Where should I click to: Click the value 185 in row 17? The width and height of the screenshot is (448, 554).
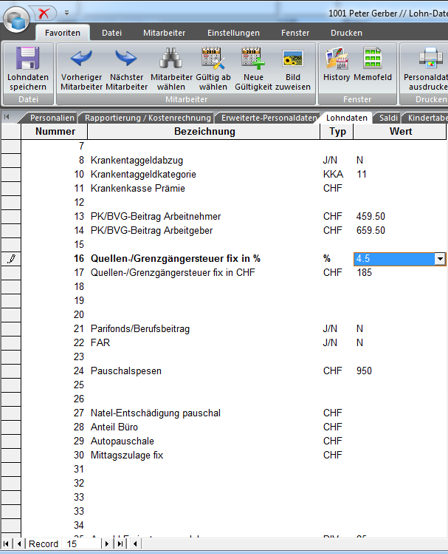[364, 272]
